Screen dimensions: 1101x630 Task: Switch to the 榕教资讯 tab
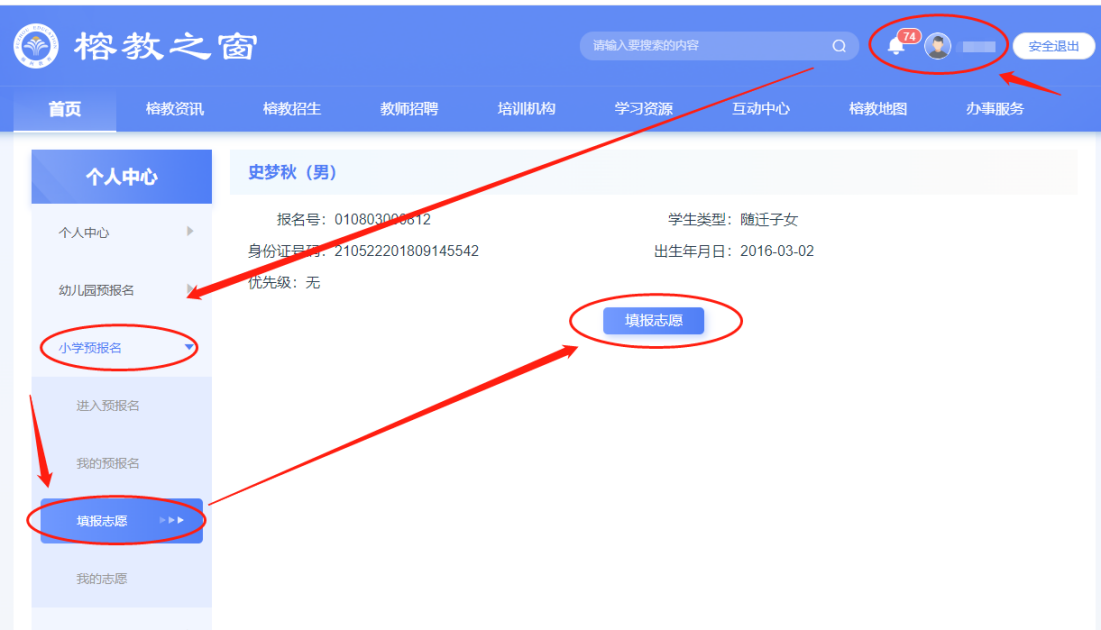click(x=175, y=109)
